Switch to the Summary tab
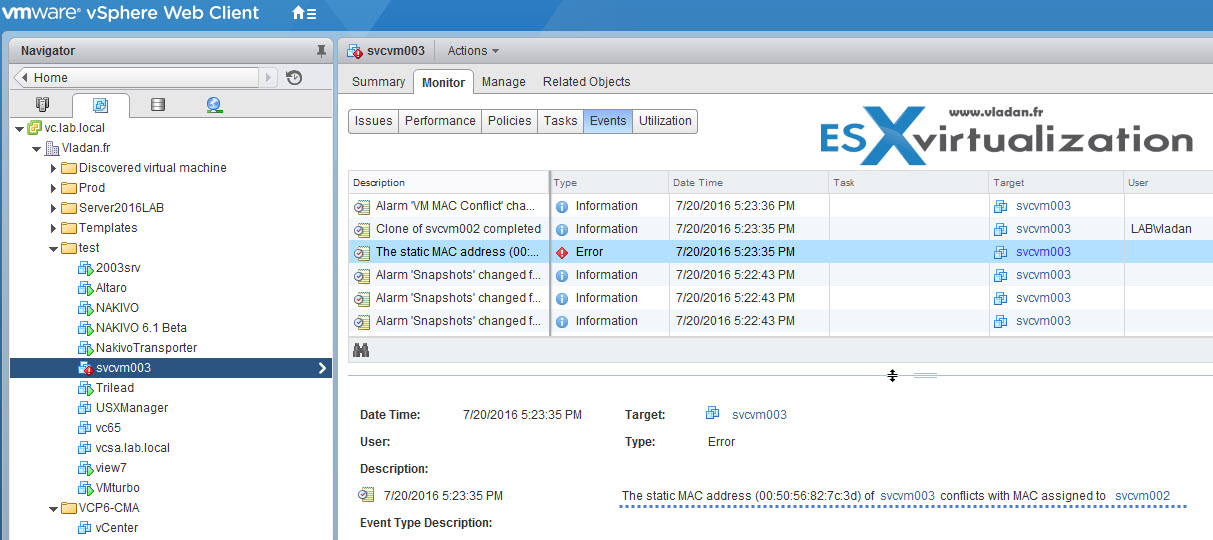Screen dimensions: 1213x540 378,82
